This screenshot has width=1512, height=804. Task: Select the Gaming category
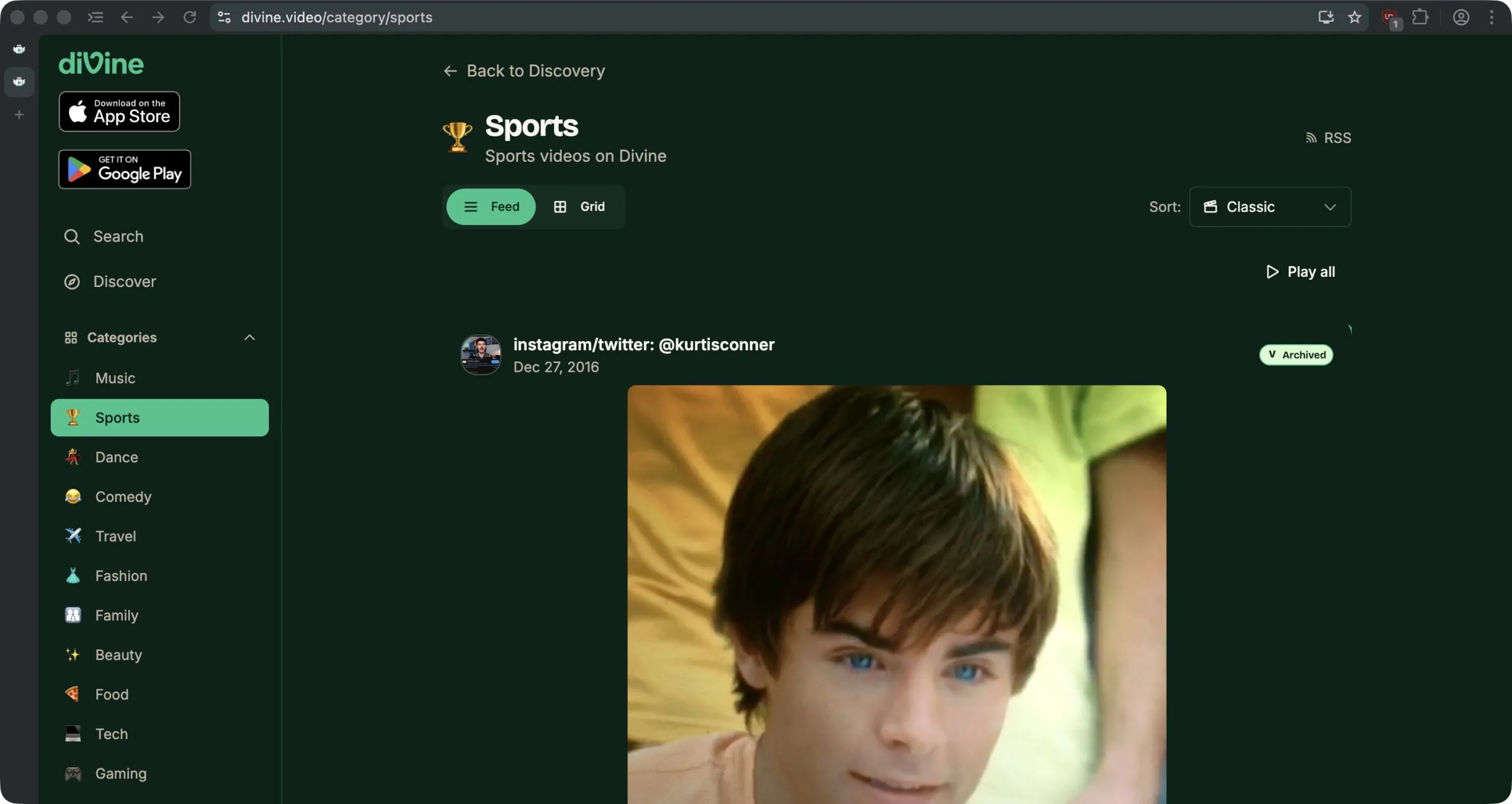coord(120,774)
